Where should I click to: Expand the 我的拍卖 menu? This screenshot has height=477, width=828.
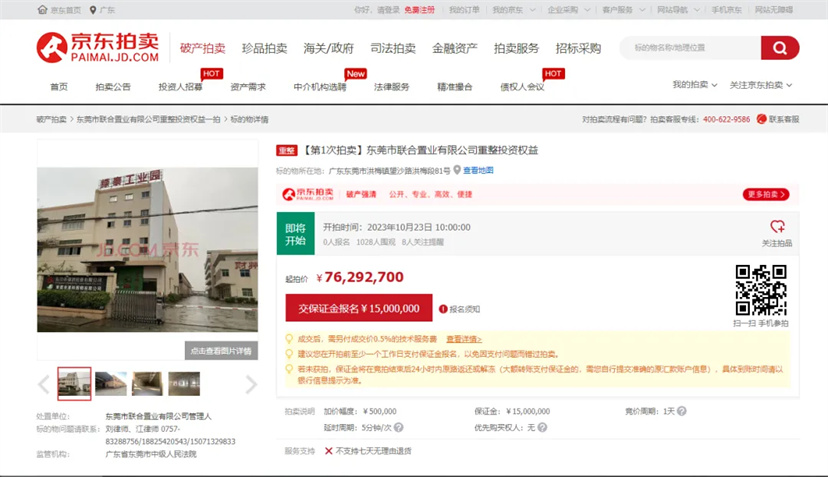tap(694, 85)
